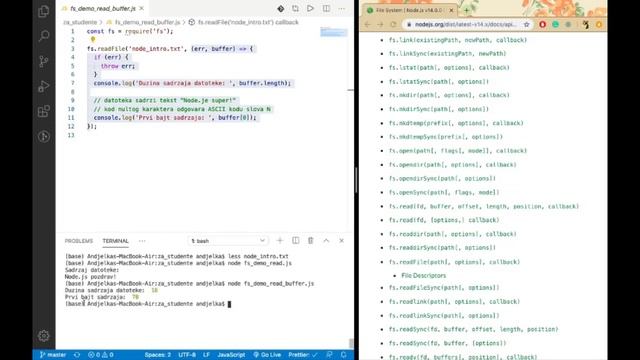Go forward in the browser
The width and height of the screenshot is (640, 360).
pos(380,24)
